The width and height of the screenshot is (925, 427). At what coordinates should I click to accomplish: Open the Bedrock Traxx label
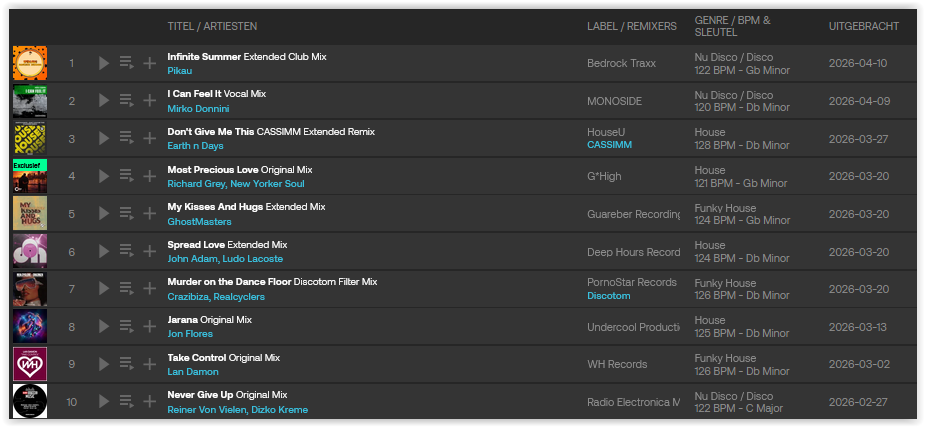coord(623,64)
